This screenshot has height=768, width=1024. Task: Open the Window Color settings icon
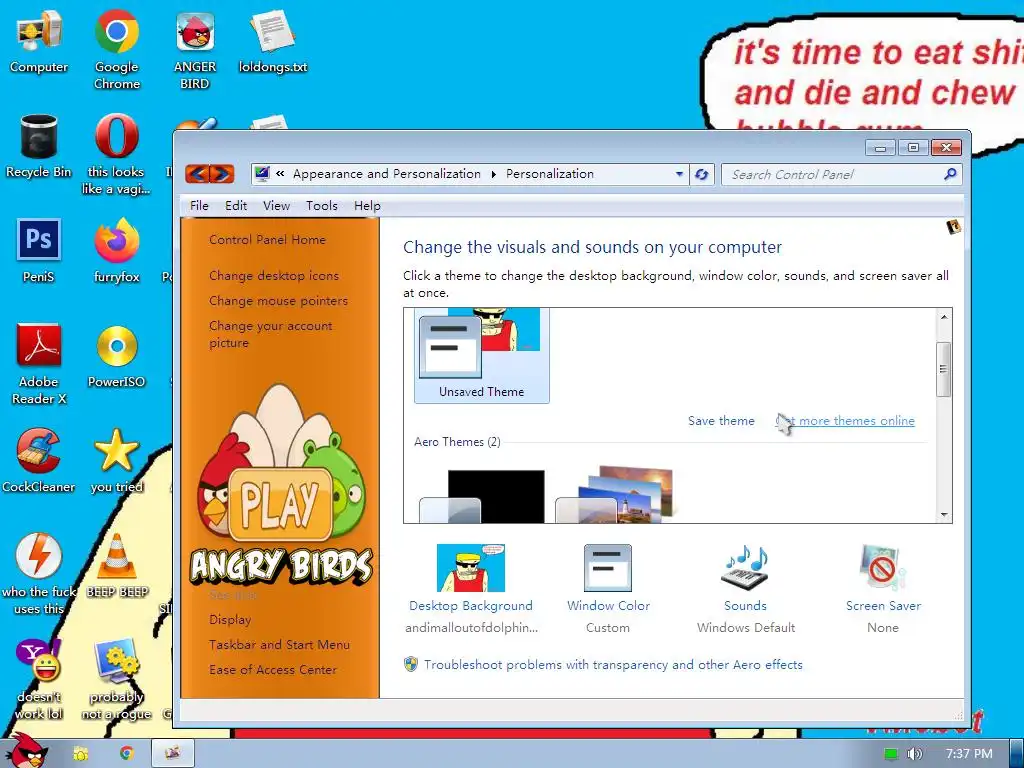click(x=608, y=568)
